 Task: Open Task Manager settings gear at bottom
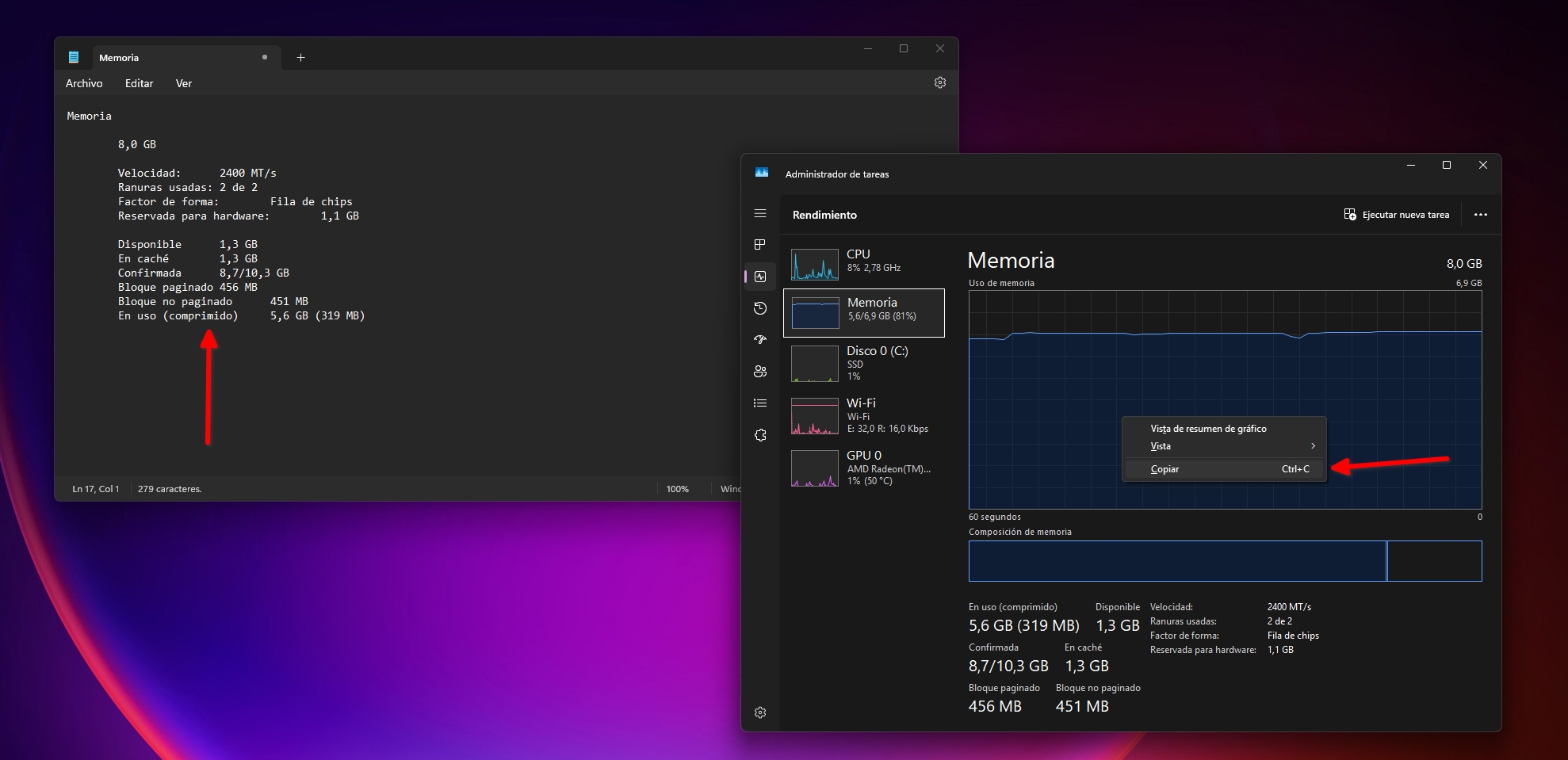click(760, 712)
